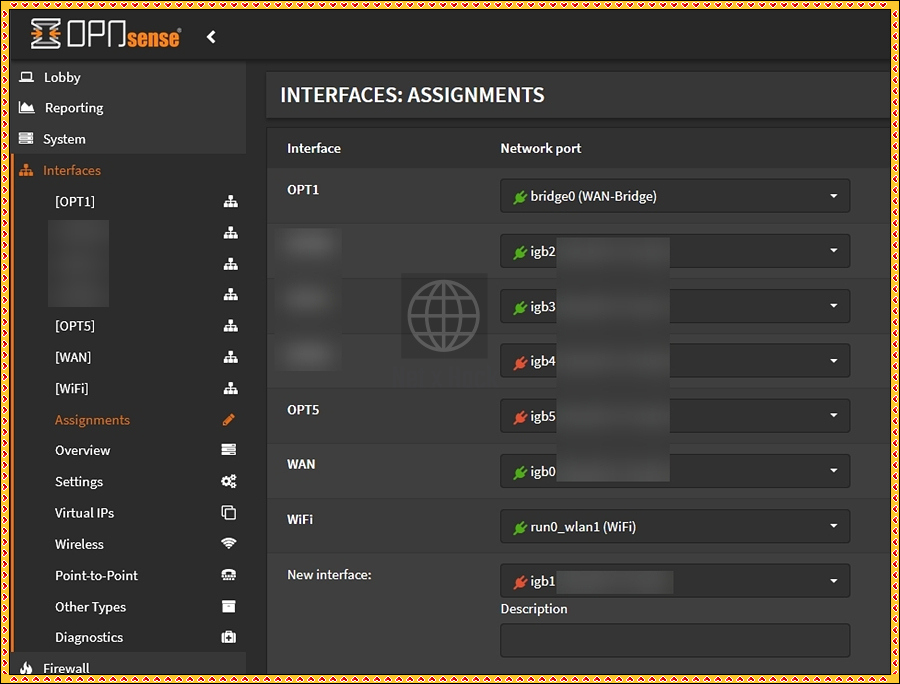Click the pencil icon beside Assignments

(x=229, y=420)
